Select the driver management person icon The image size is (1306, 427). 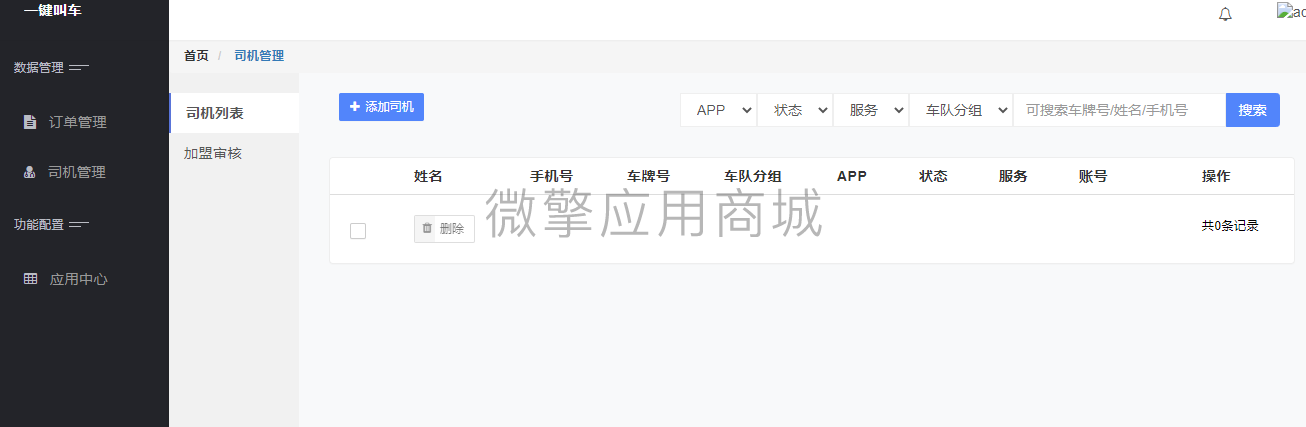point(30,172)
